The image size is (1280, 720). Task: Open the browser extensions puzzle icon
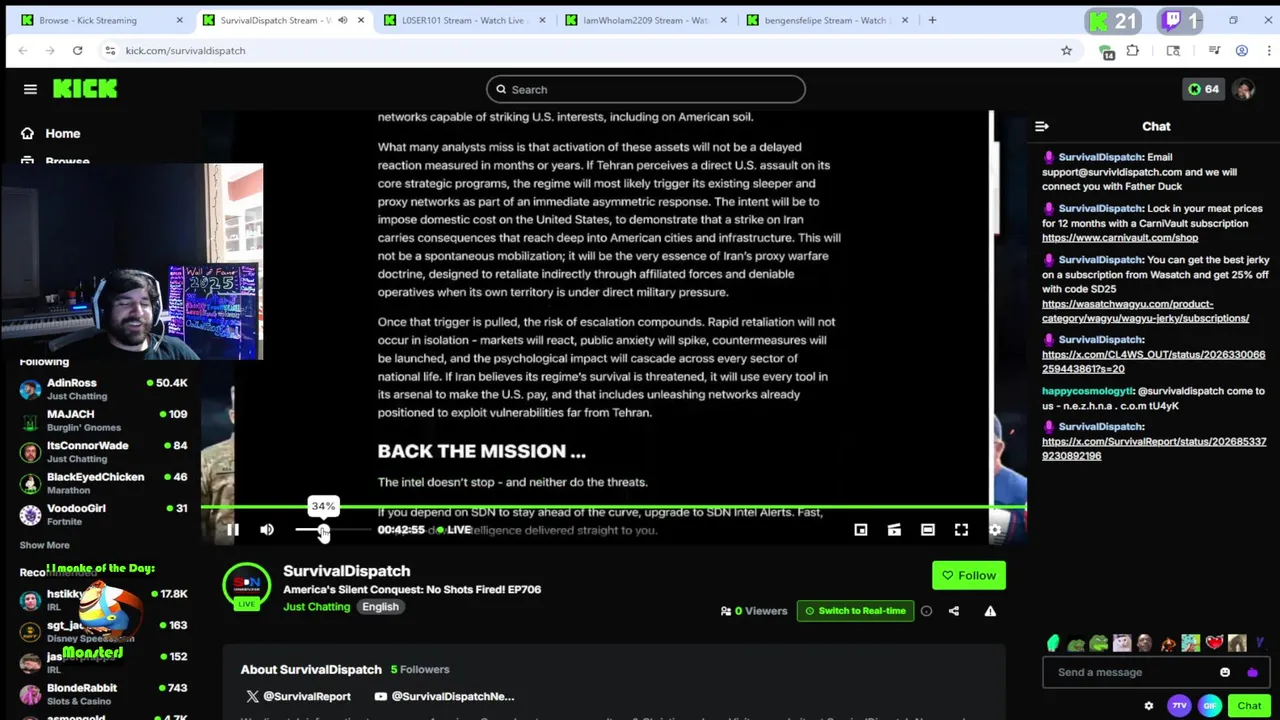click(1133, 50)
